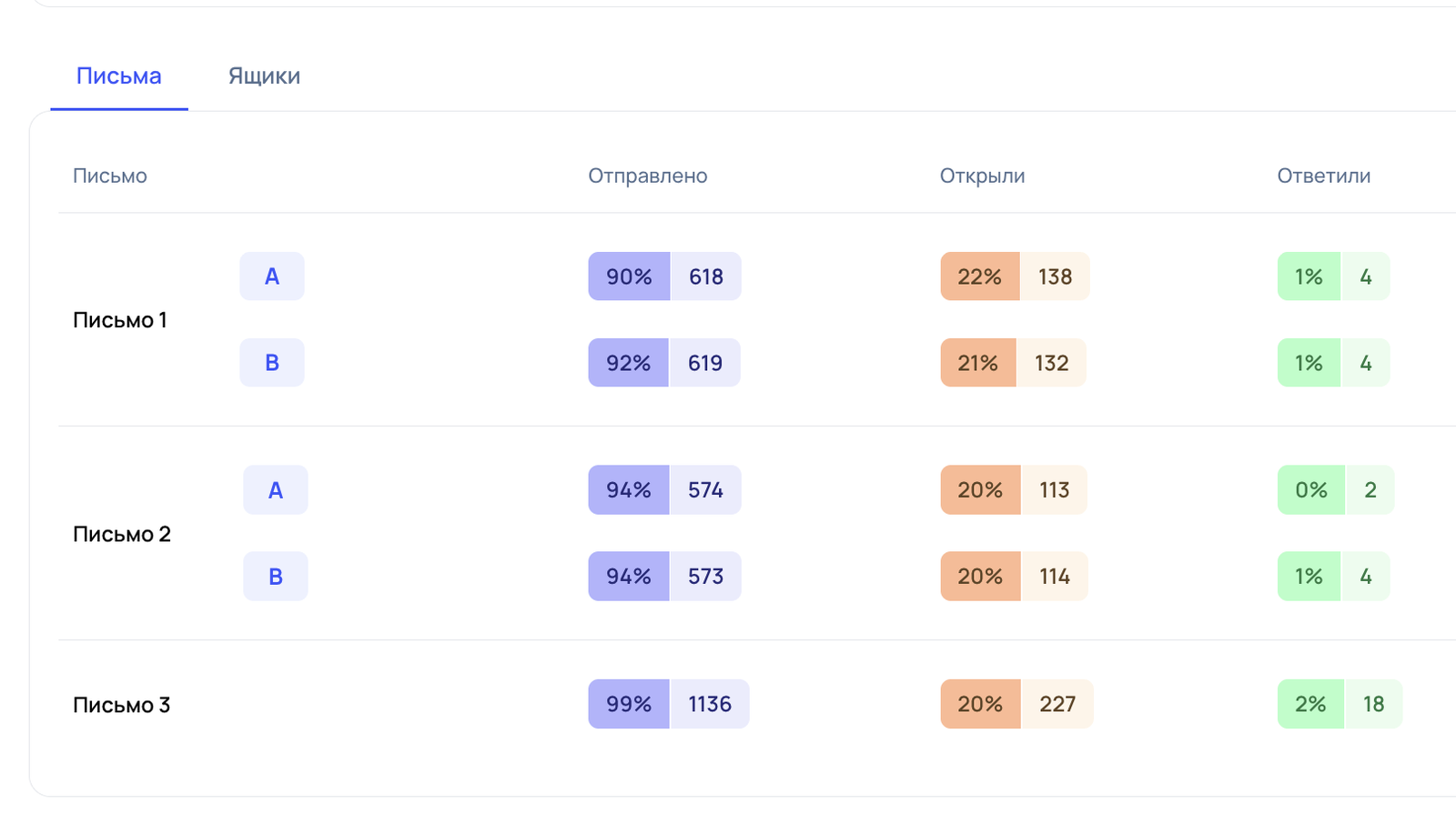The width and height of the screenshot is (1456, 824).
Task: Select variant A of Письмо 2
Action: click(x=275, y=490)
